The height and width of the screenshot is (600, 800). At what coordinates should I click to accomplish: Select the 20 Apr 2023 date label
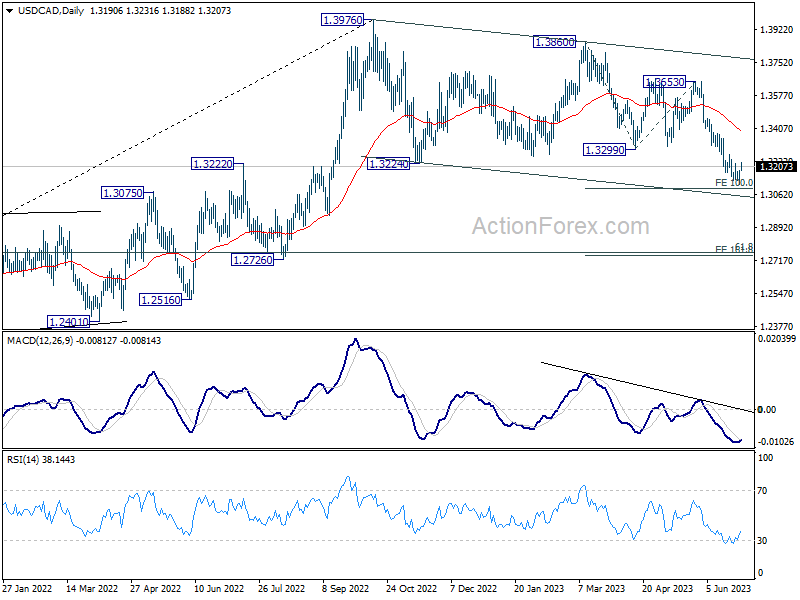point(667,588)
